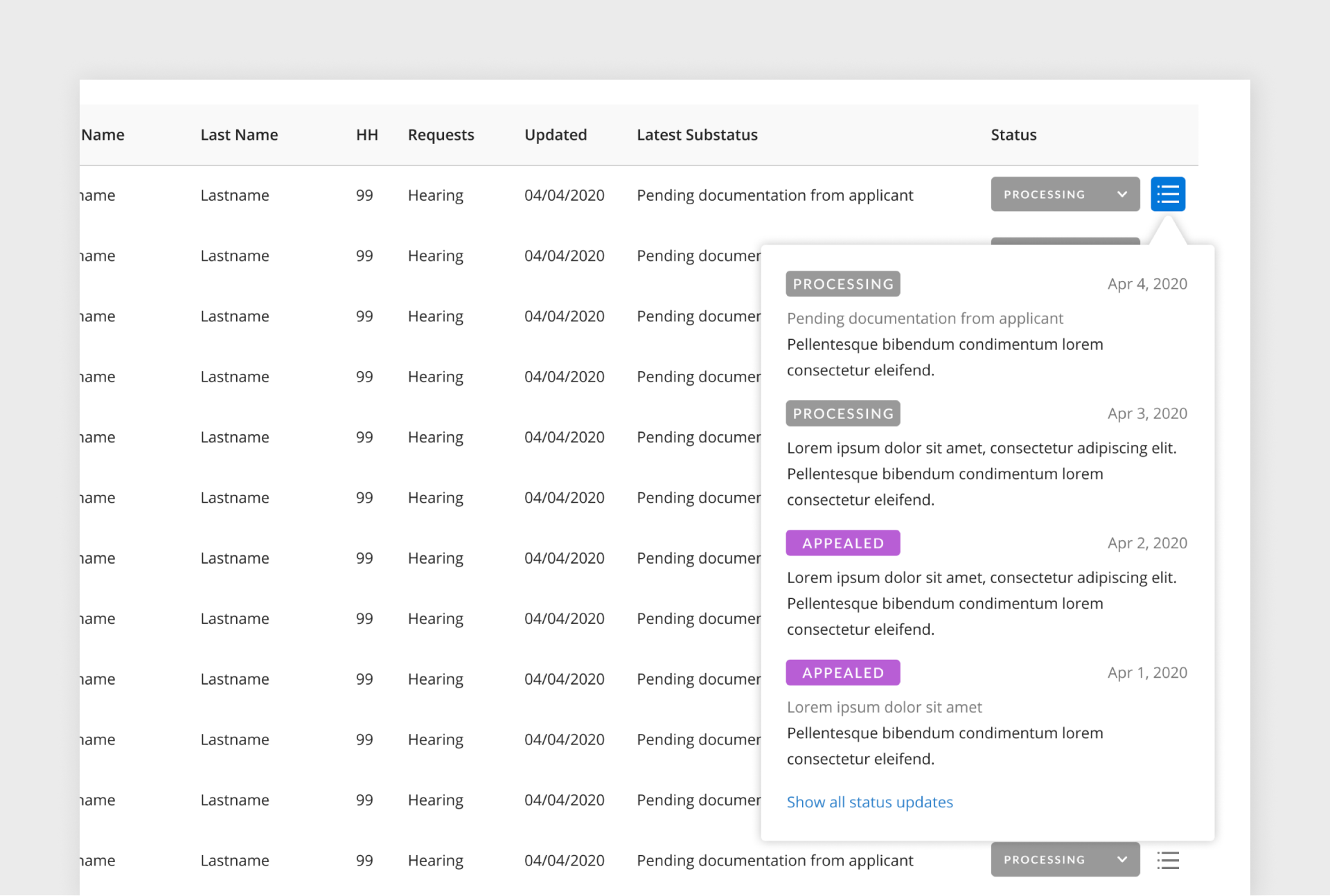This screenshot has width=1330, height=896.
Task: Click the Apr 3, 2020 date in popup
Action: (x=1147, y=413)
